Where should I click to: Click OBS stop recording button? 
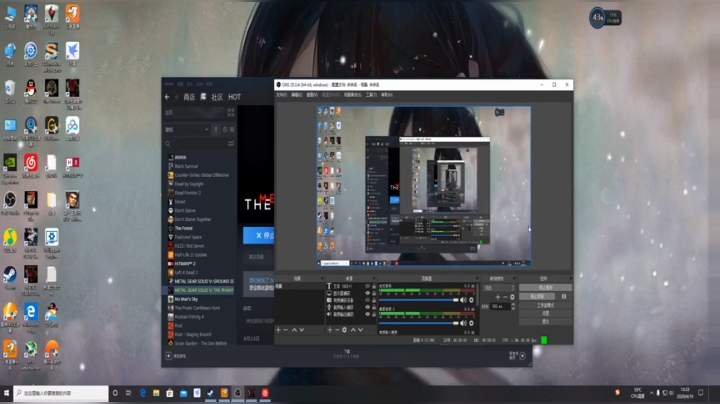pyautogui.click(x=537, y=297)
